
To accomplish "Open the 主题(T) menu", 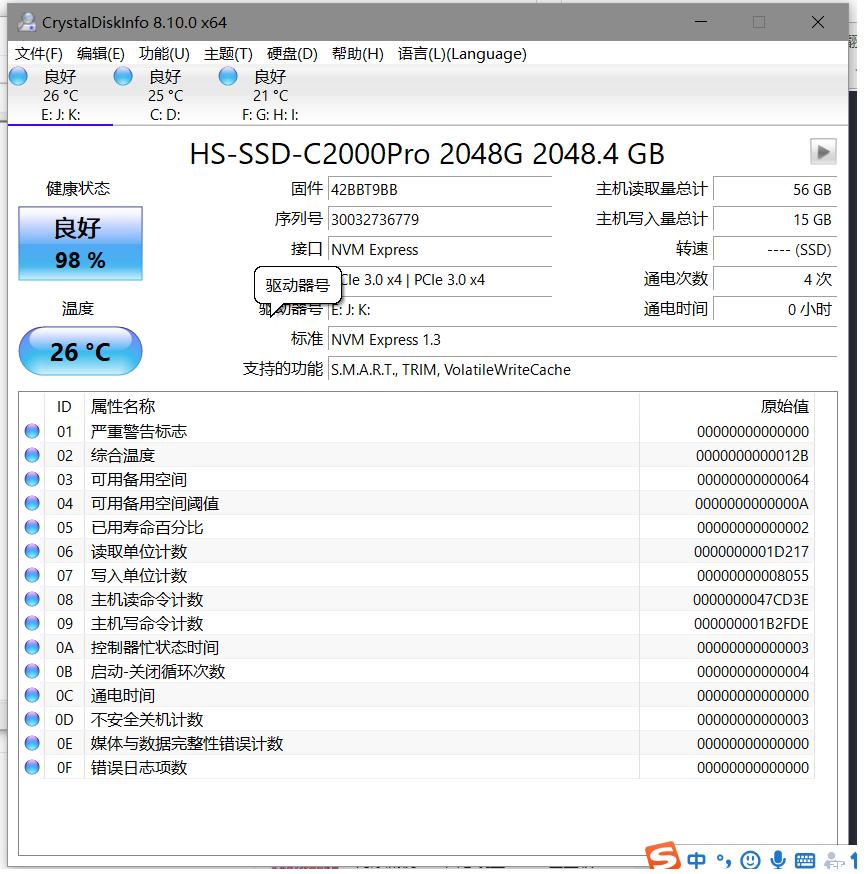I will point(228,54).
